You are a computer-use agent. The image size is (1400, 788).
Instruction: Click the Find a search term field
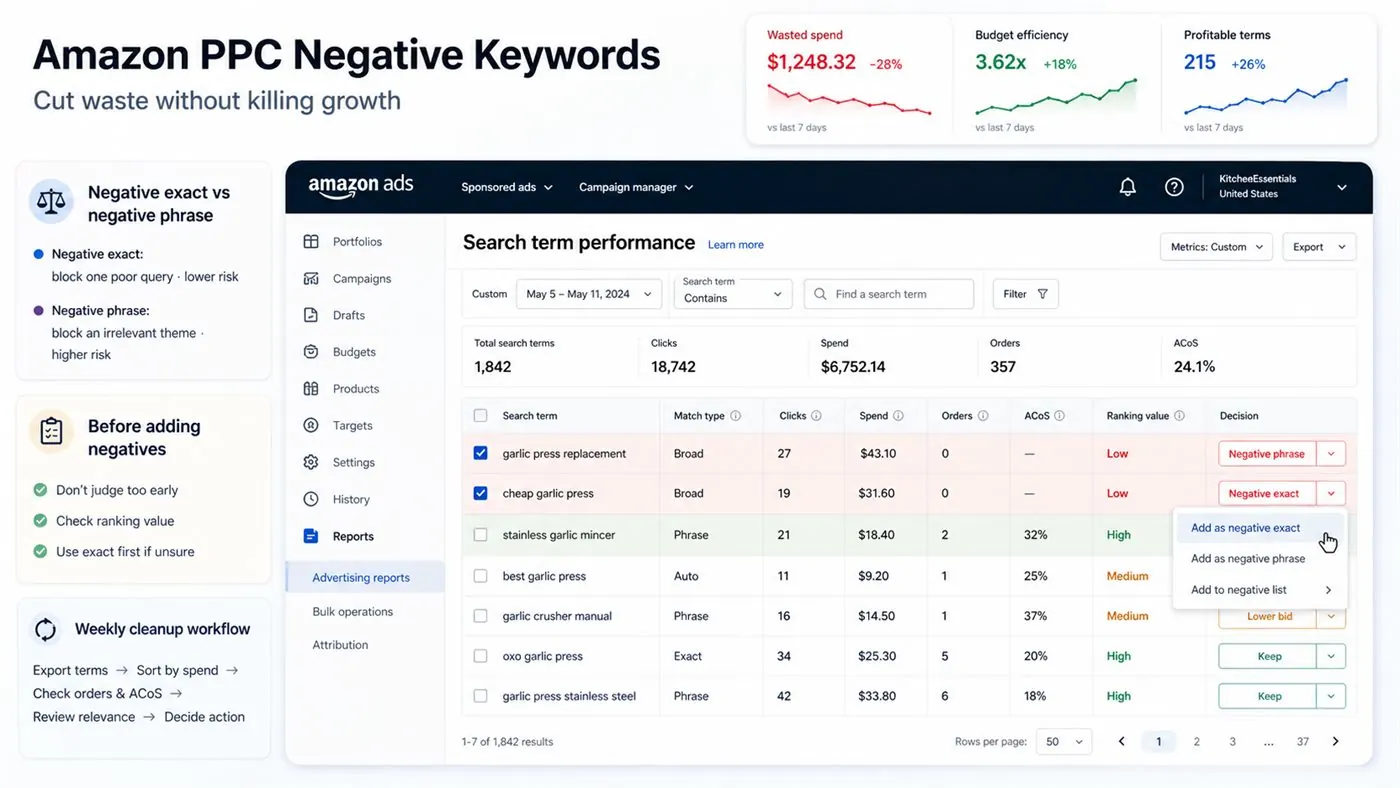(x=888, y=294)
